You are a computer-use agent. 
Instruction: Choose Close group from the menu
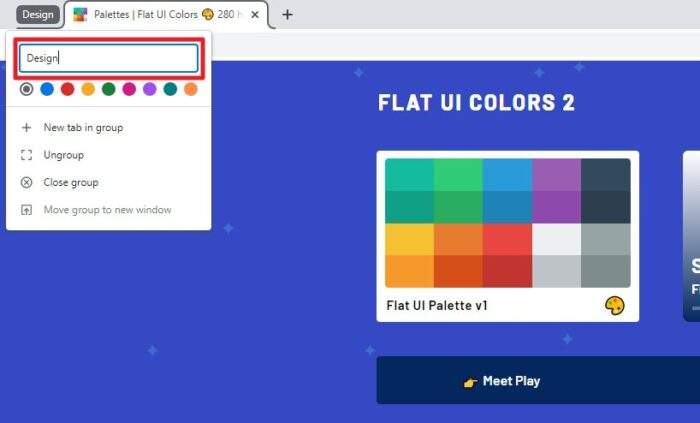click(x=108, y=182)
